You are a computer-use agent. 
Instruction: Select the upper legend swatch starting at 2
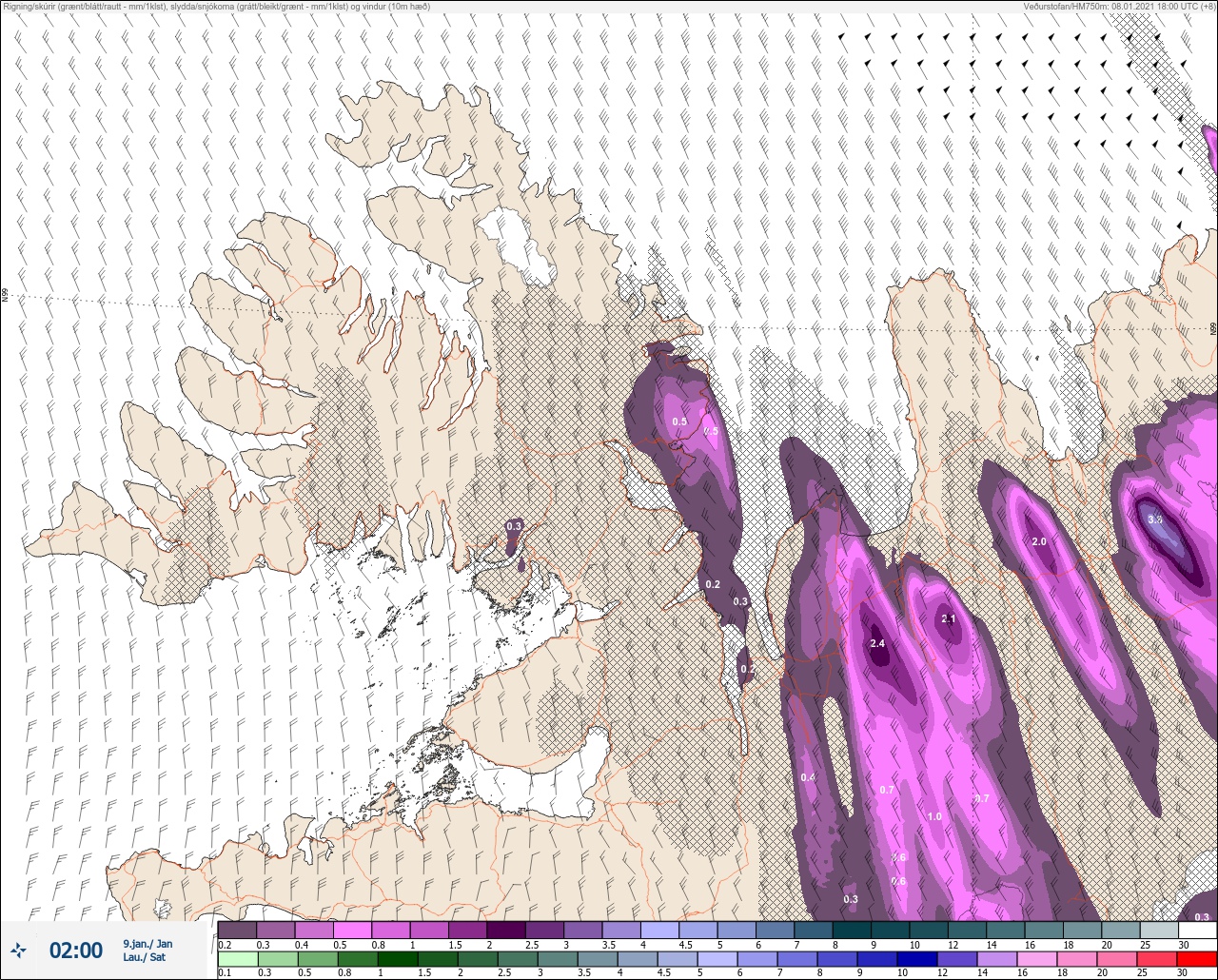pos(506,930)
